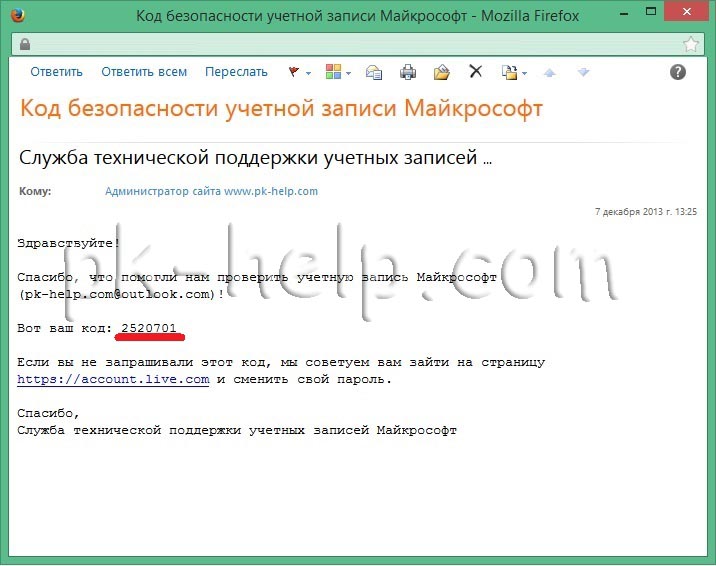
Task: Expand the copy-to-folder dropdown arrow
Action: coord(524,73)
